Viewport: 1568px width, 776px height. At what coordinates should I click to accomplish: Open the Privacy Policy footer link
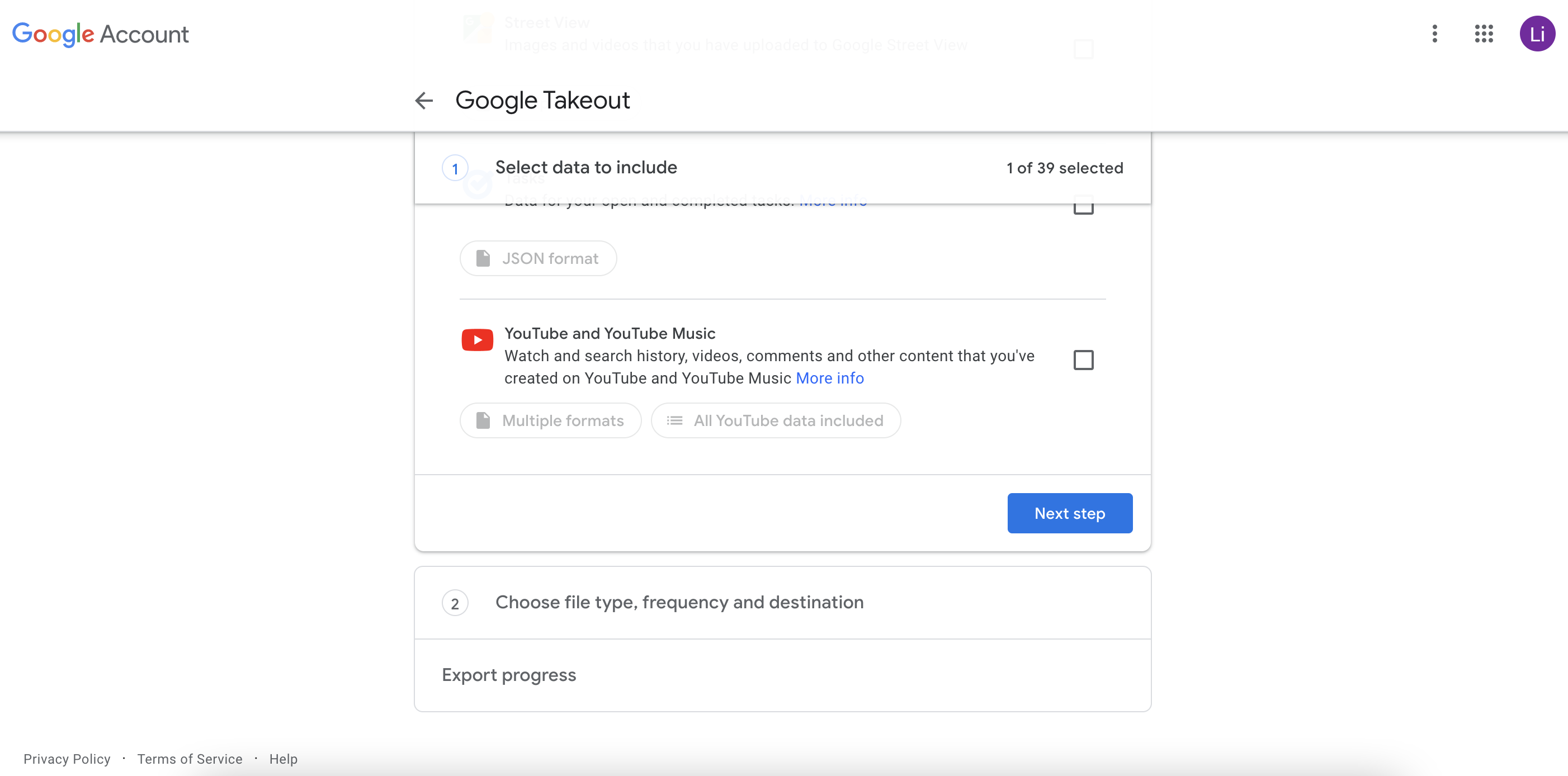click(x=67, y=758)
